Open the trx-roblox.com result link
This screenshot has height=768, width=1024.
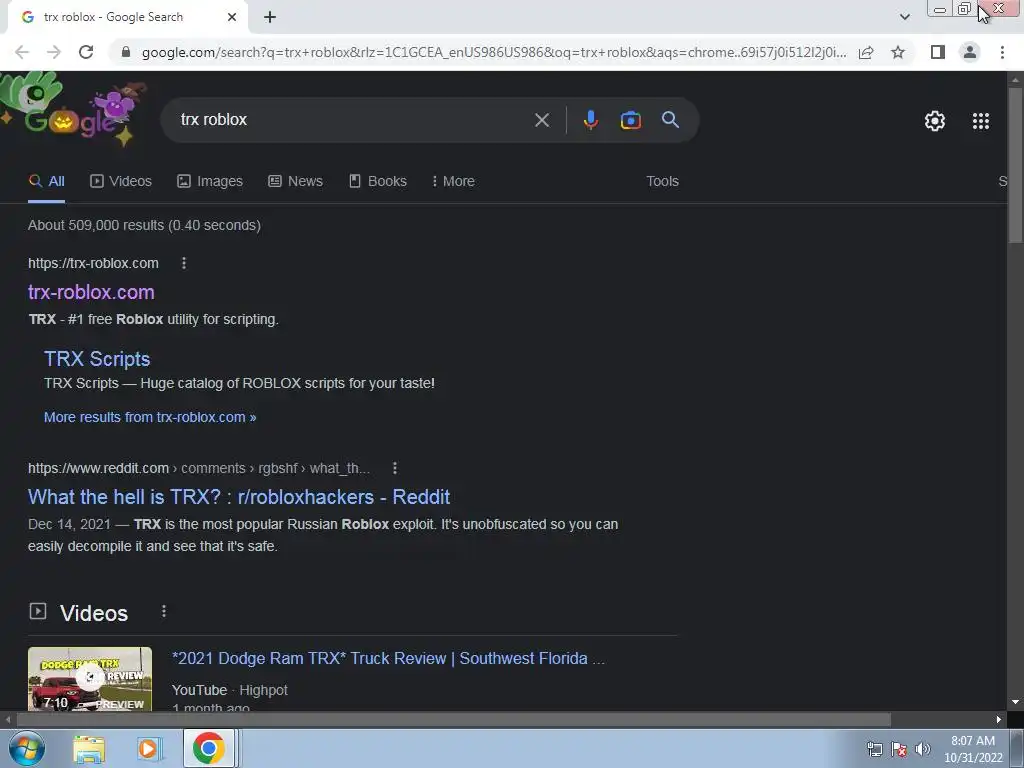(91, 293)
